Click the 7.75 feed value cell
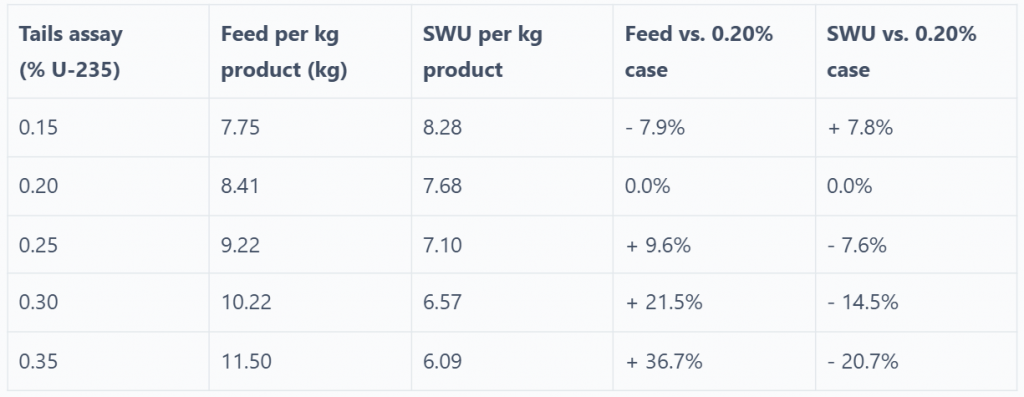This screenshot has height=397, width=1024. [x=310, y=127]
